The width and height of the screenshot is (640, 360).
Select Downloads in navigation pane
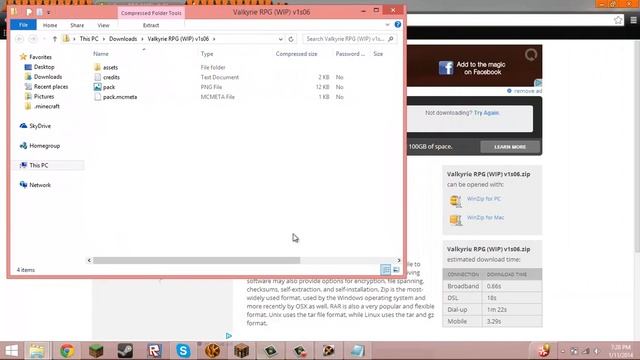coord(48,77)
